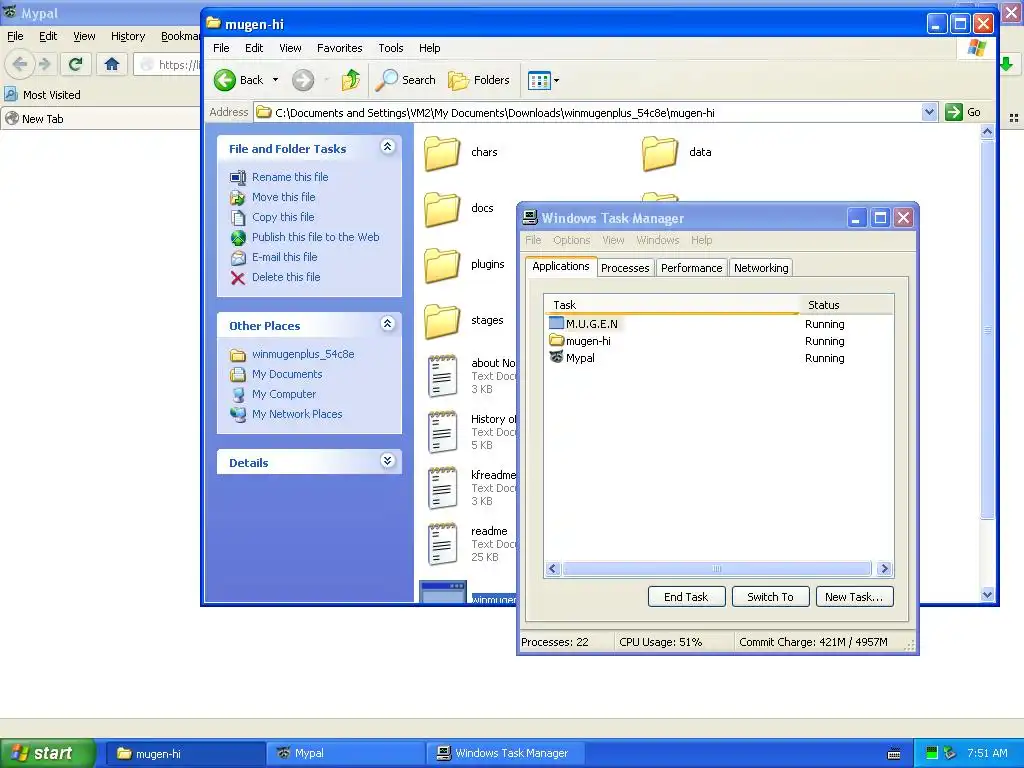Select the readme text document
1024x768 pixels.
[442, 544]
